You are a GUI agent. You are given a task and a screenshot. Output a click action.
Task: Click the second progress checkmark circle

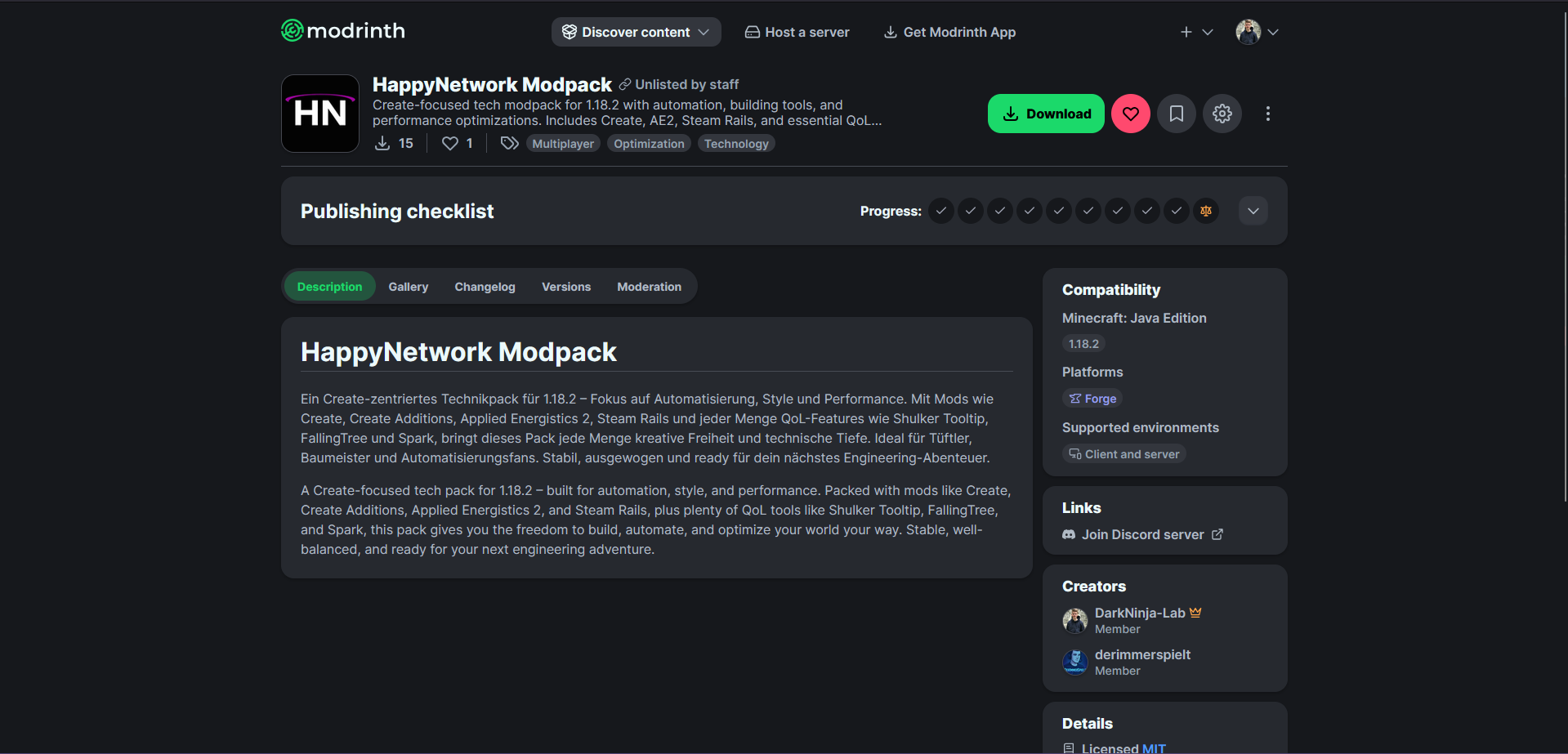click(971, 211)
